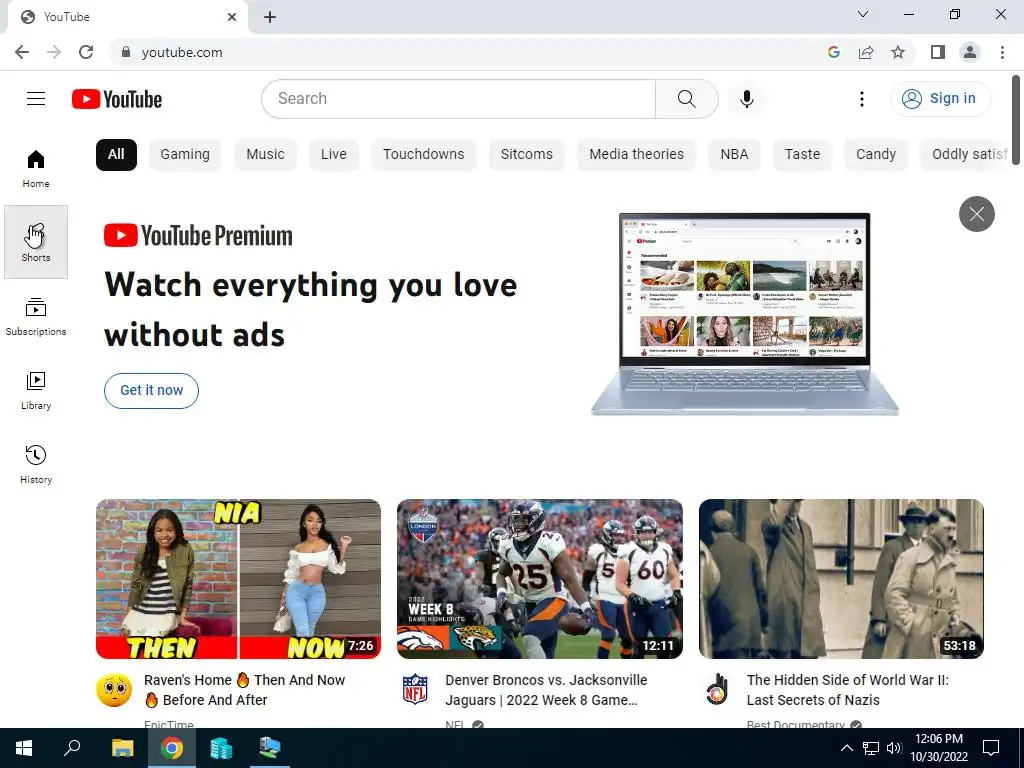Screen dimensions: 1024x768
Task: Open History in the sidebar
Action: click(36, 464)
